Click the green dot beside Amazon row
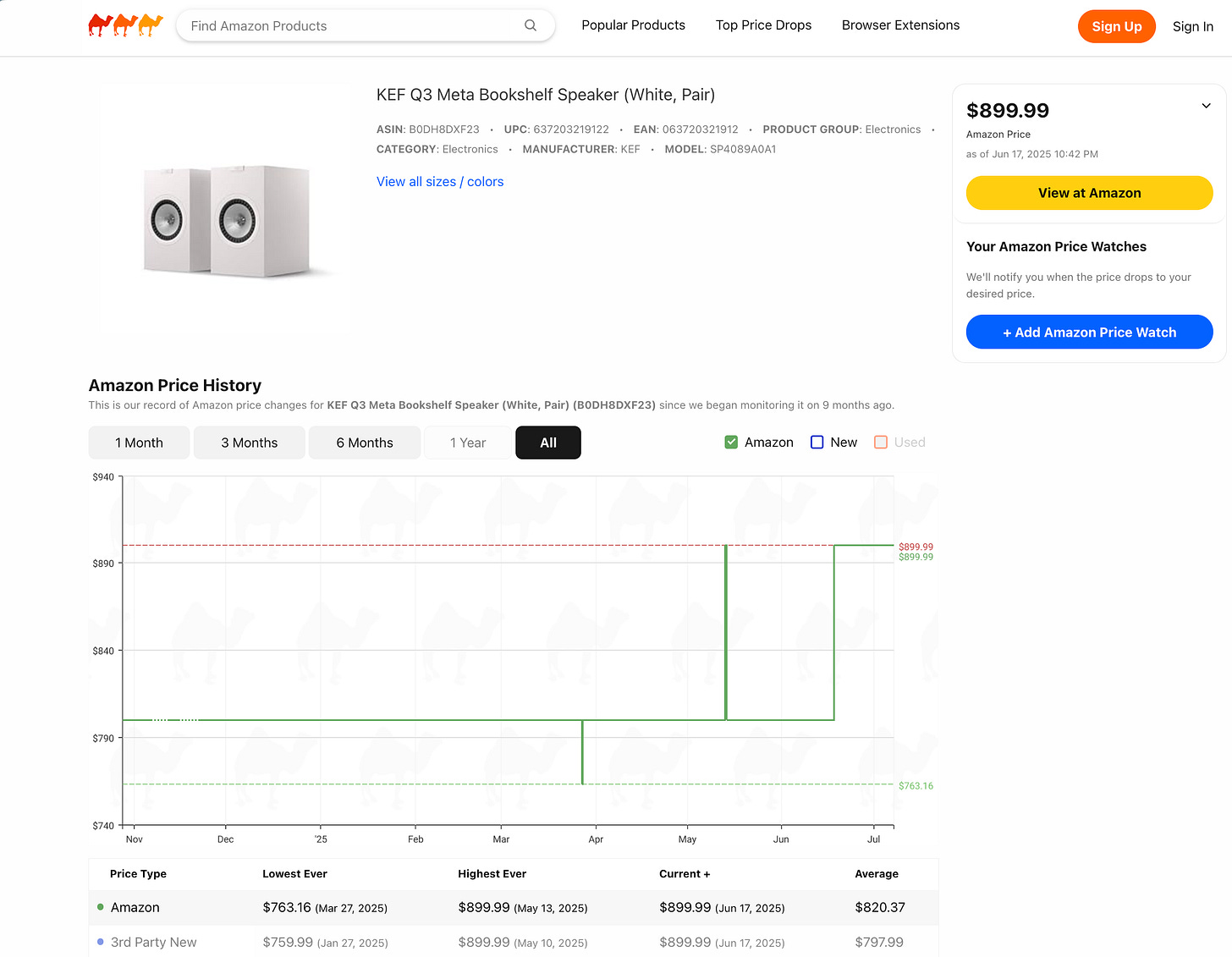The image size is (1232, 957). click(101, 907)
